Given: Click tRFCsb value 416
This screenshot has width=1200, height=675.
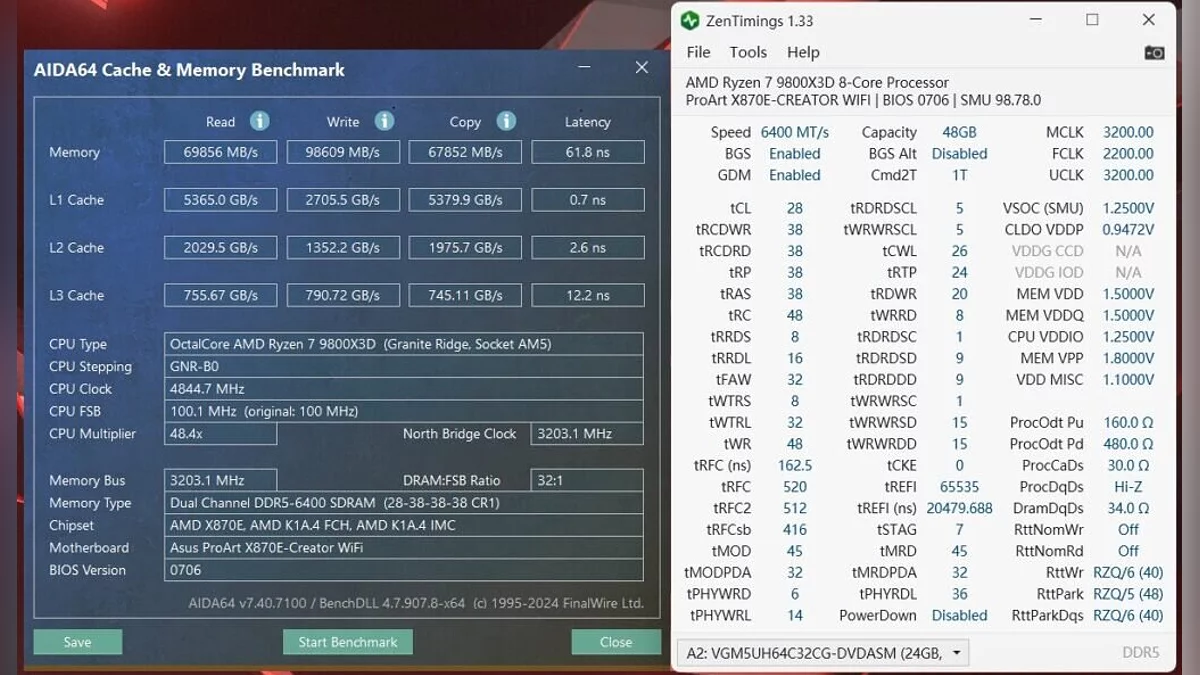Looking at the screenshot, I should [795, 530].
